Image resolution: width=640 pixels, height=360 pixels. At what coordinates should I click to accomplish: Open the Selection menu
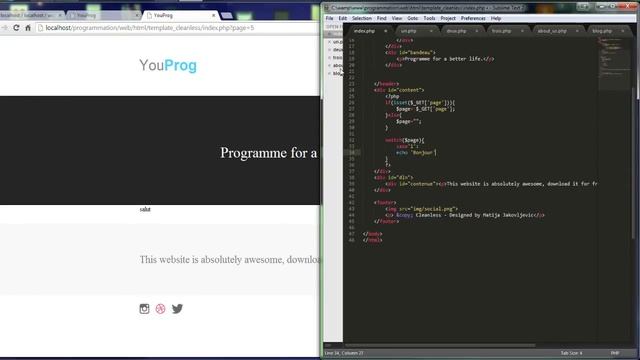(x=362, y=18)
